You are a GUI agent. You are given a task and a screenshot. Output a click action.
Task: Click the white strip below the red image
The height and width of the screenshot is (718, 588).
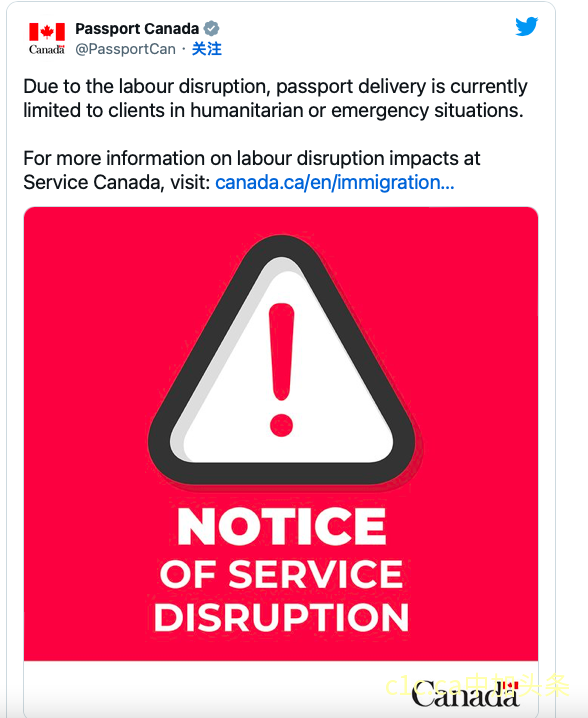click(x=281, y=688)
